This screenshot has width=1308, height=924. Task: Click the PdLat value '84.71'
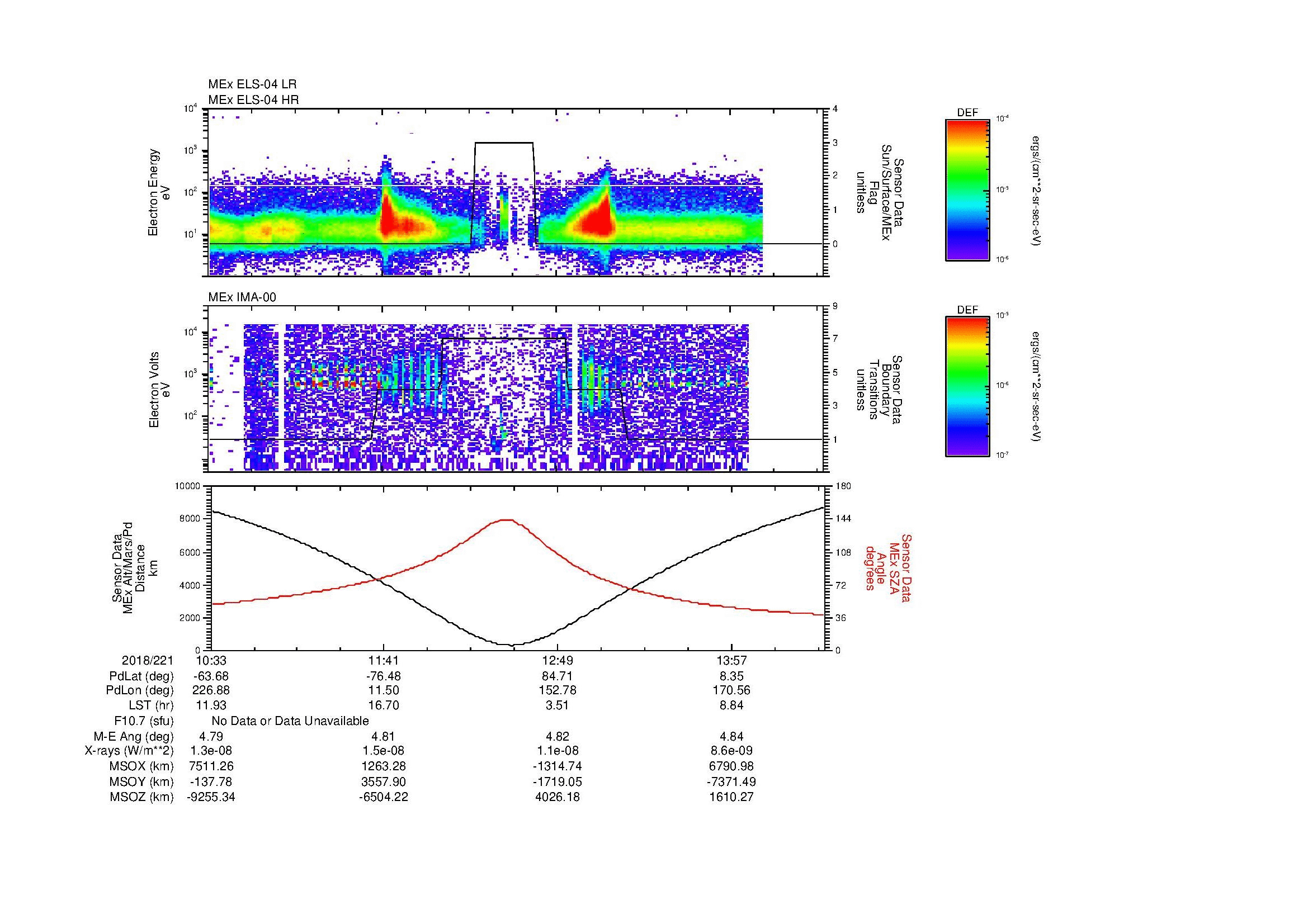(x=558, y=676)
